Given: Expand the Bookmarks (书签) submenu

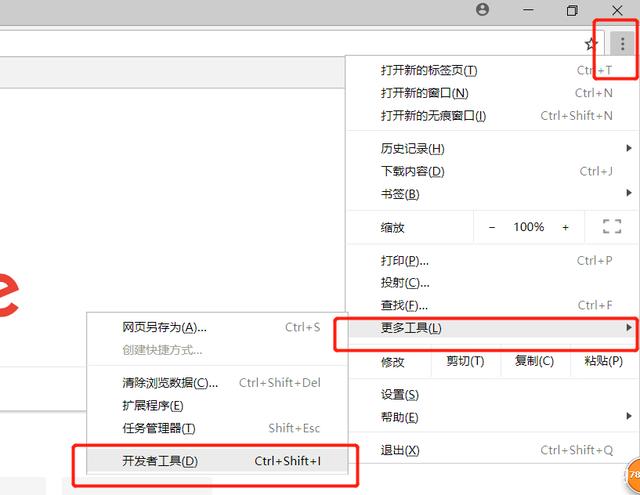Looking at the screenshot, I should click(491, 194).
